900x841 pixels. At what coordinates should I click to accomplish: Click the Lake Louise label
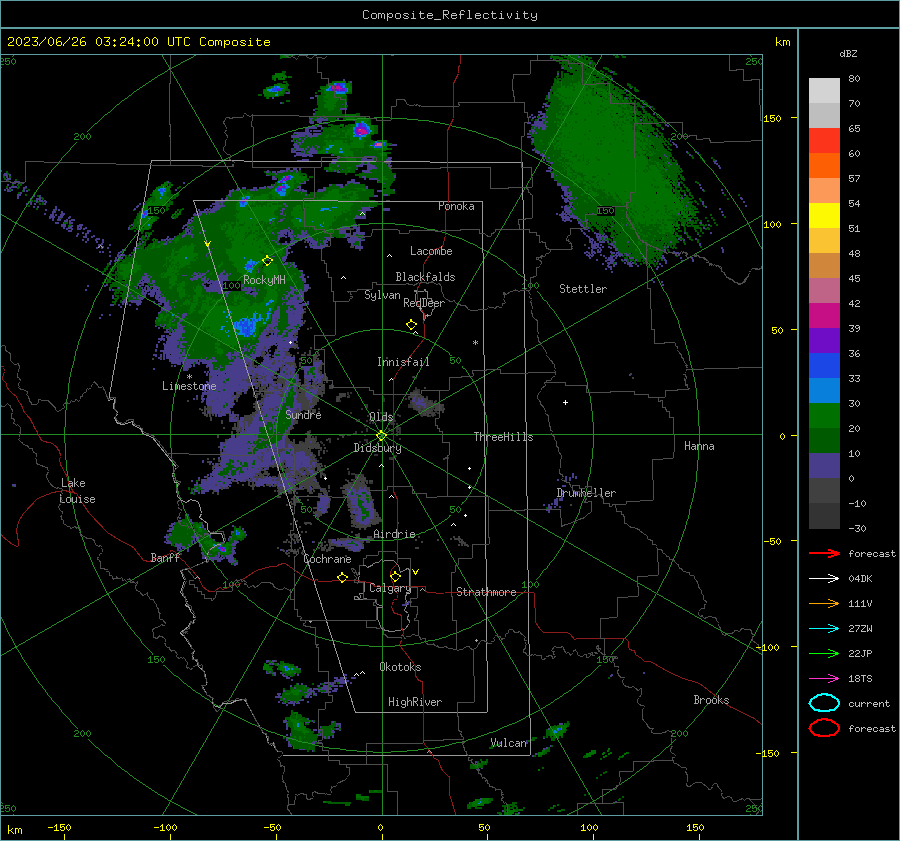click(77, 491)
